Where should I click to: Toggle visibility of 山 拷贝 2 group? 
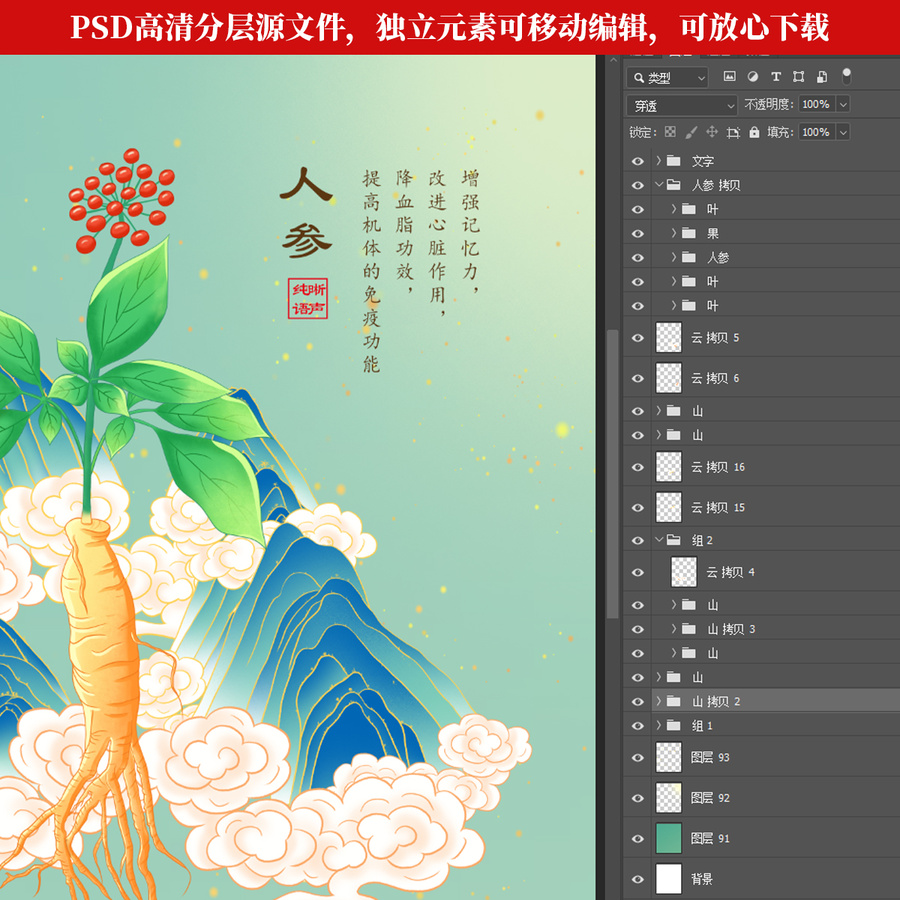point(638,702)
